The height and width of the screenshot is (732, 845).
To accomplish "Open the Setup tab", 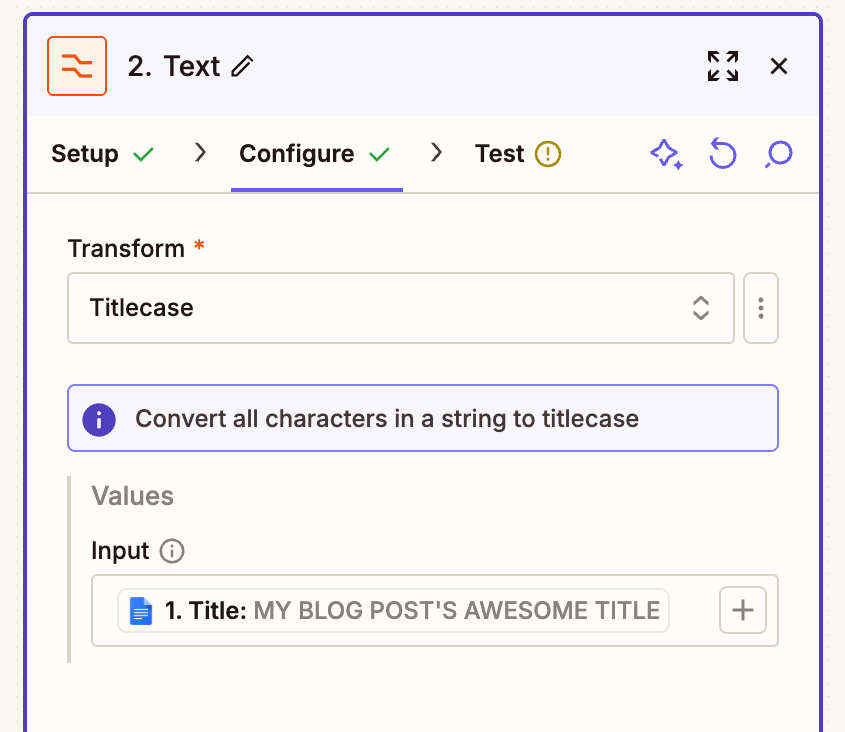I will tap(102, 154).
